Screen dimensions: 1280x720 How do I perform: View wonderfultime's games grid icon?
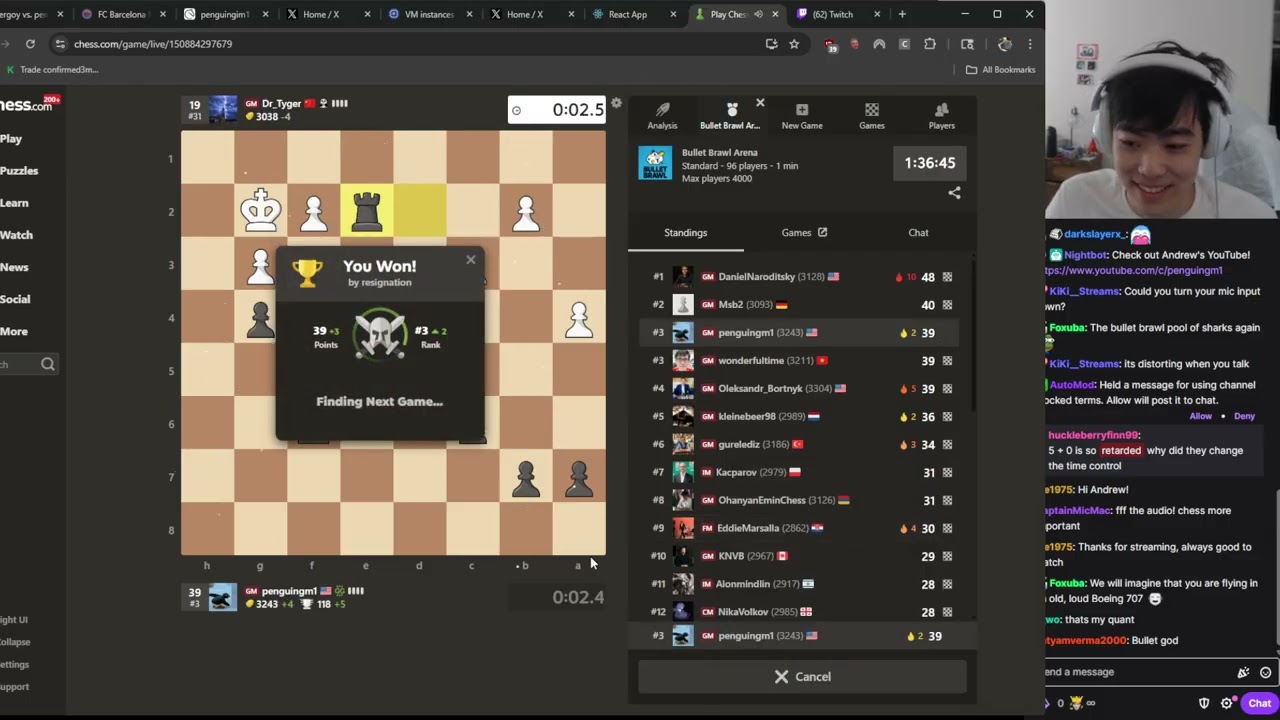pyautogui.click(x=947, y=361)
